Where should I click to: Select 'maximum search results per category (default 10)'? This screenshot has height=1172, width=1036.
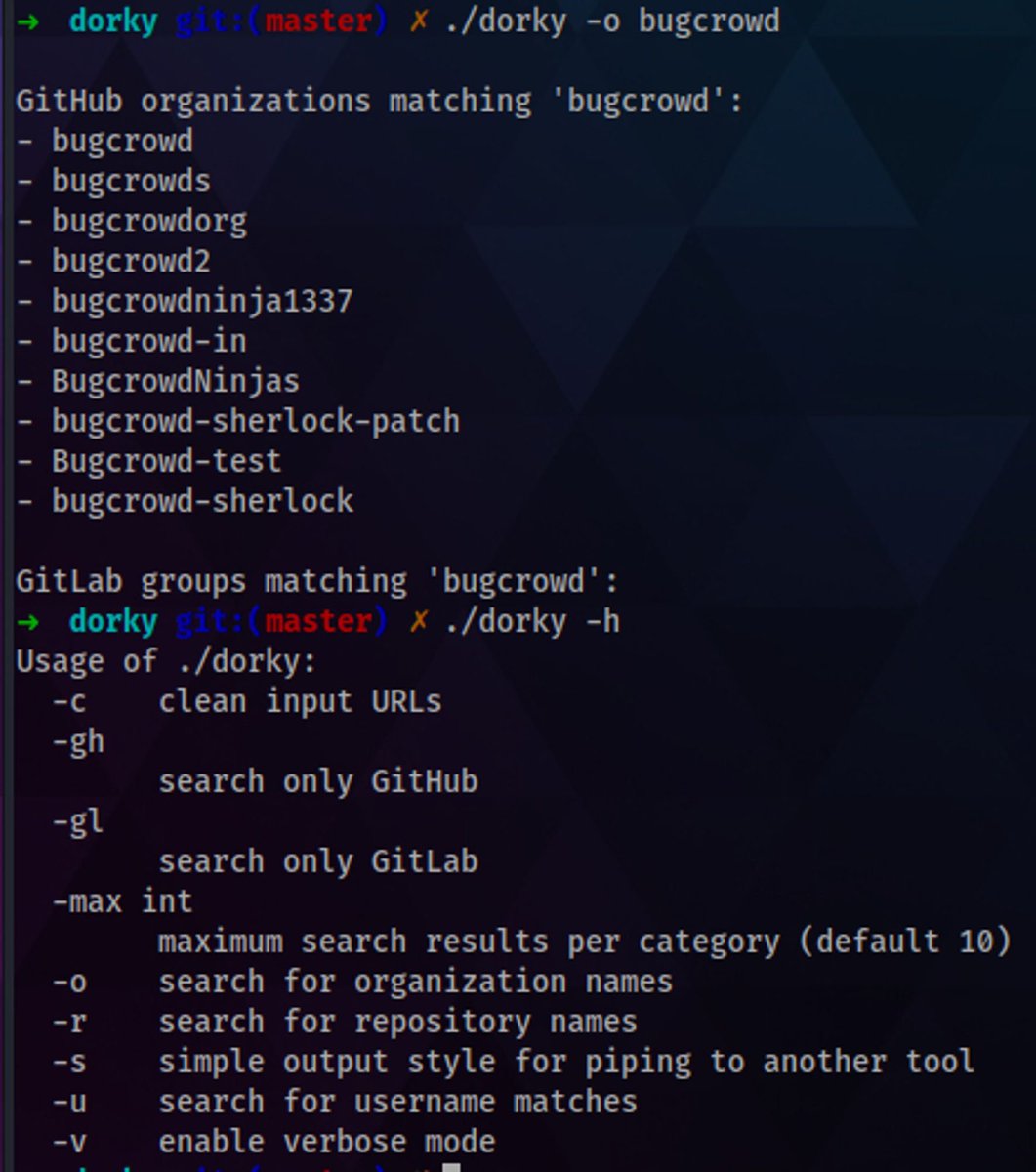584,942
